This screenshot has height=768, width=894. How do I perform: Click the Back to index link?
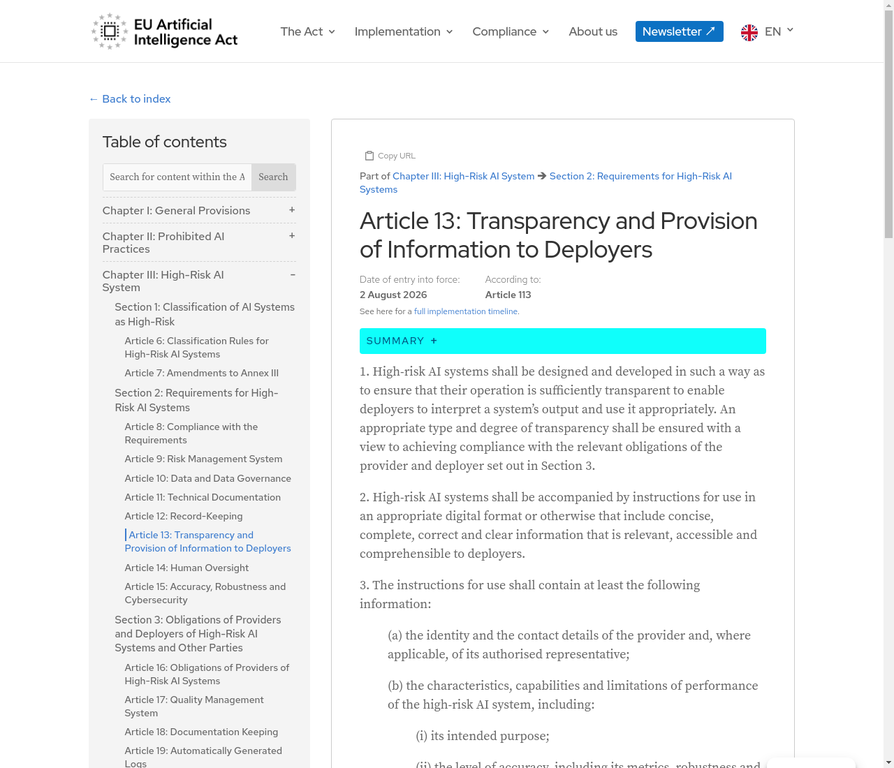[x=130, y=99]
